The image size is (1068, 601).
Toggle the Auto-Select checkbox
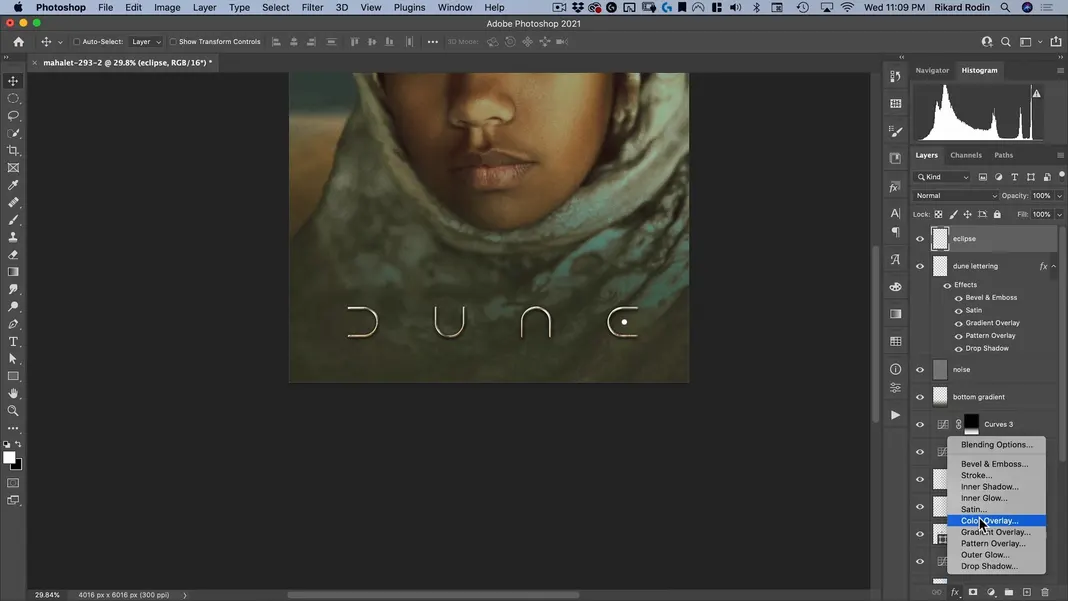(76, 42)
